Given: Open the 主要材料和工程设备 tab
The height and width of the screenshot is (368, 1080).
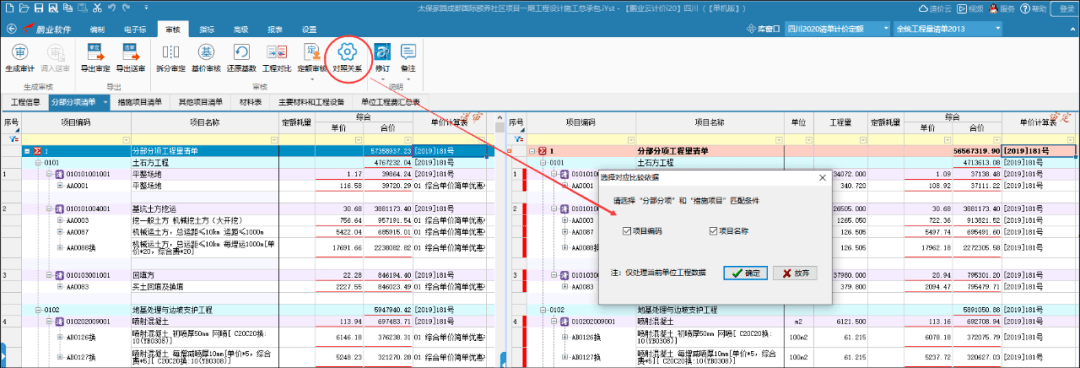Looking at the screenshot, I should click(x=311, y=102).
